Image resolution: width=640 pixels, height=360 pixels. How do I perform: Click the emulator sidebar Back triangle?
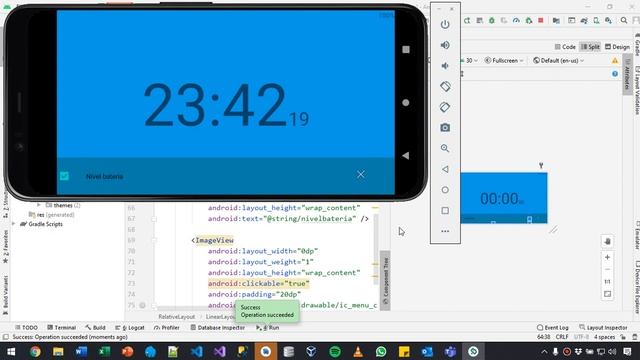coord(445,169)
